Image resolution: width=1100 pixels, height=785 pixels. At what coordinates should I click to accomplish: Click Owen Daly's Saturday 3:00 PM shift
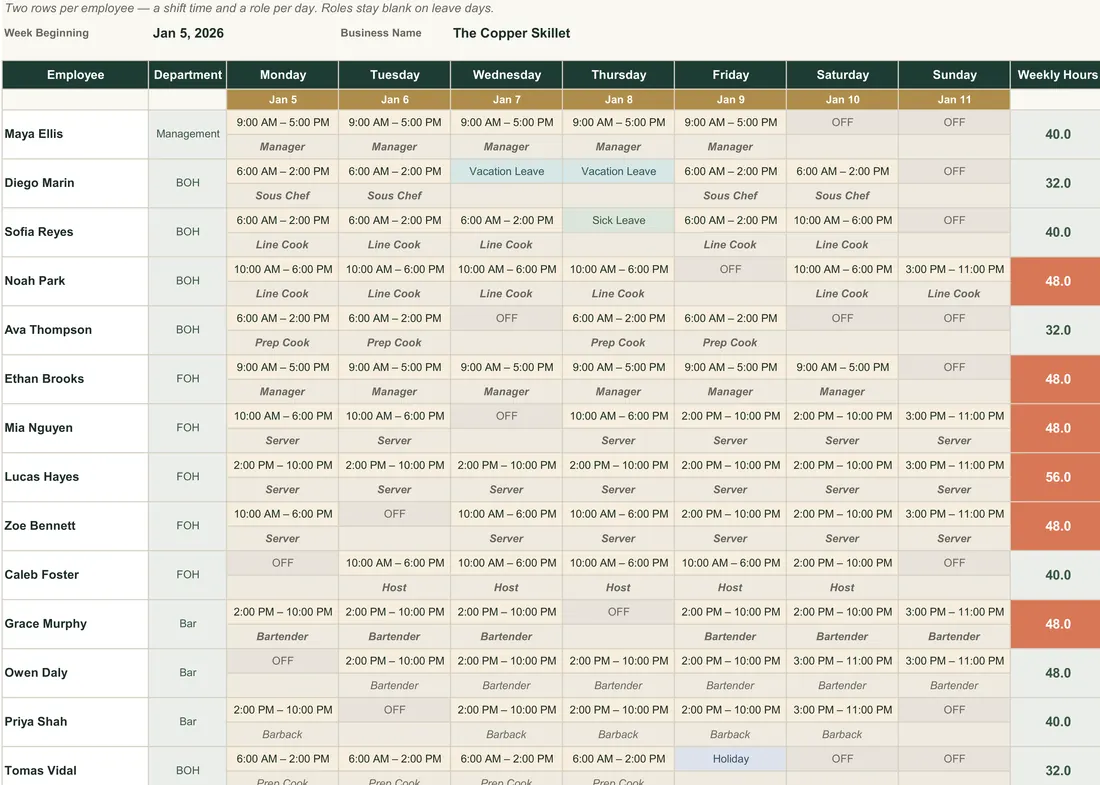[x=843, y=661]
